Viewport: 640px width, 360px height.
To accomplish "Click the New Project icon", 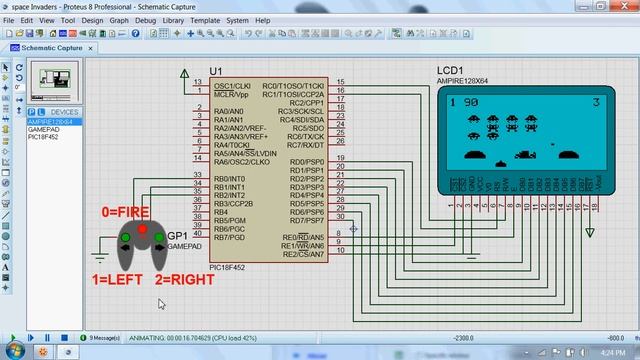I will pyautogui.click(x=9, y=33).
